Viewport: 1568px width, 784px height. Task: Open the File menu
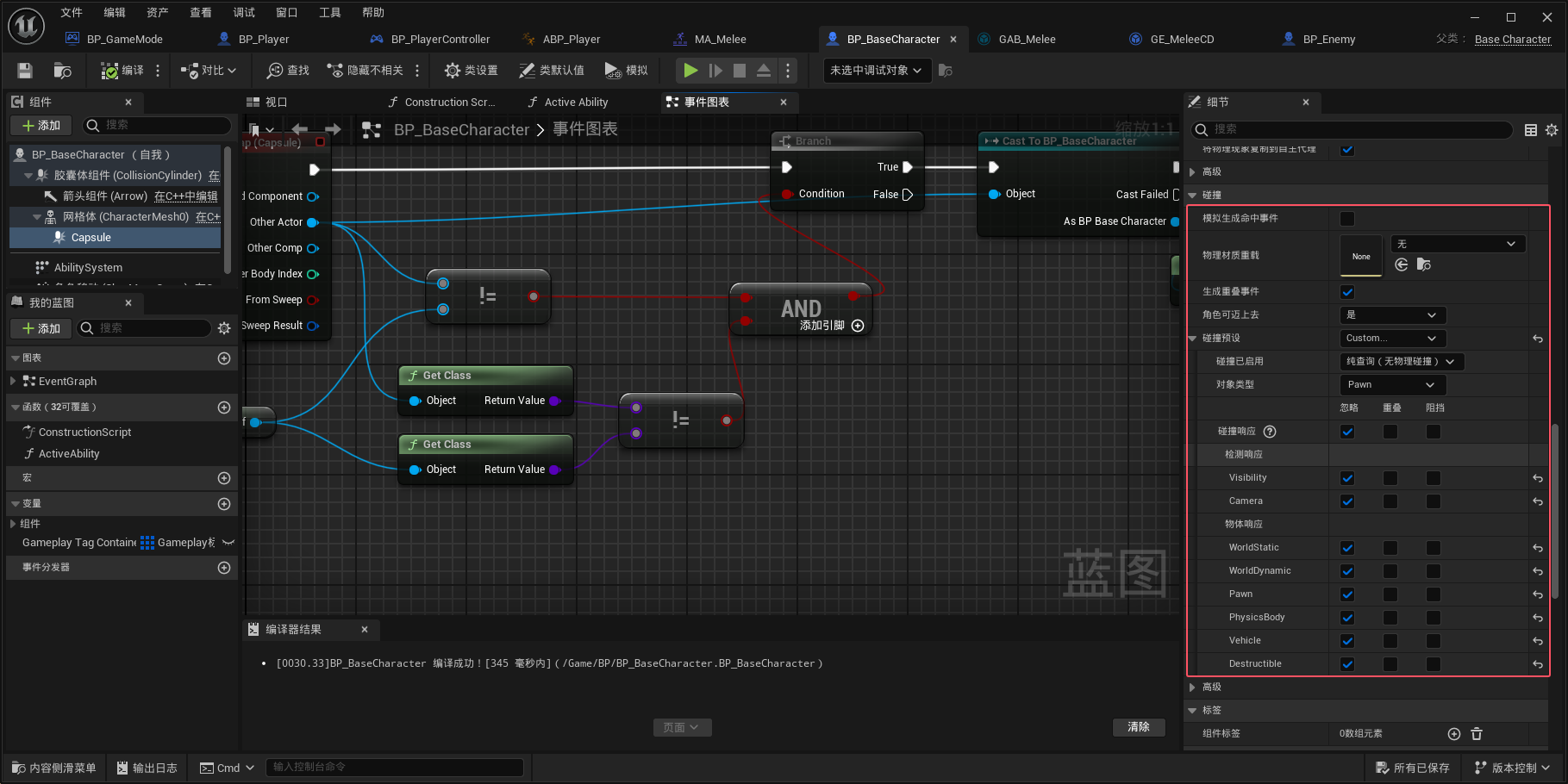click(x=72, y=12)
